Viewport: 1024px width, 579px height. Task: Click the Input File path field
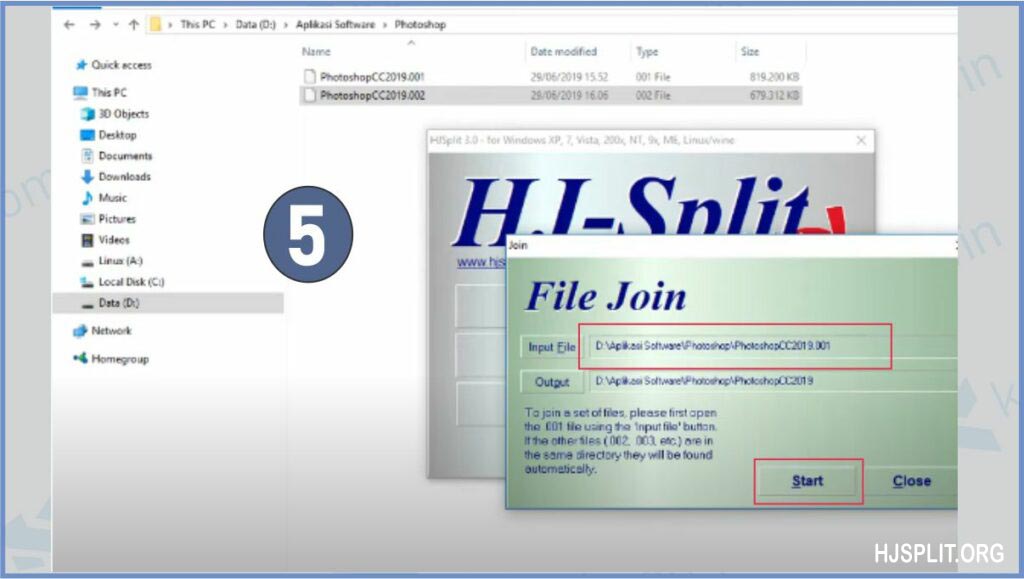pos(773,346)
